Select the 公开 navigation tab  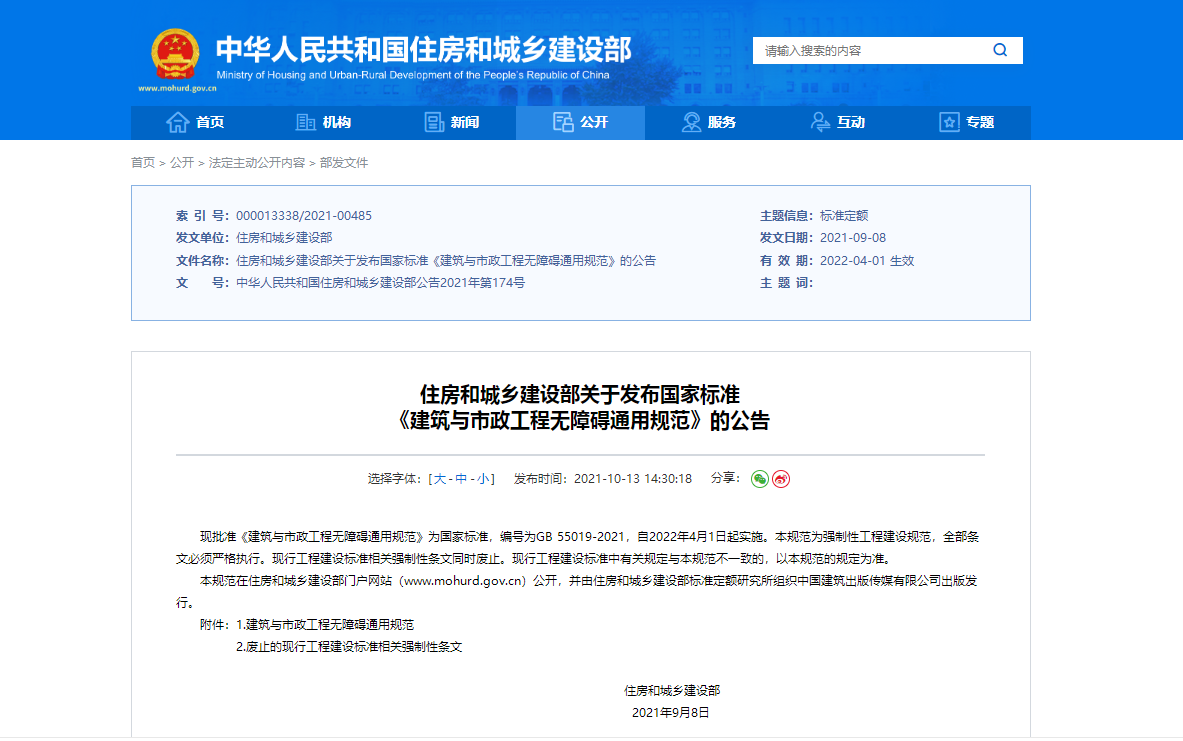(x=580, y=122)
